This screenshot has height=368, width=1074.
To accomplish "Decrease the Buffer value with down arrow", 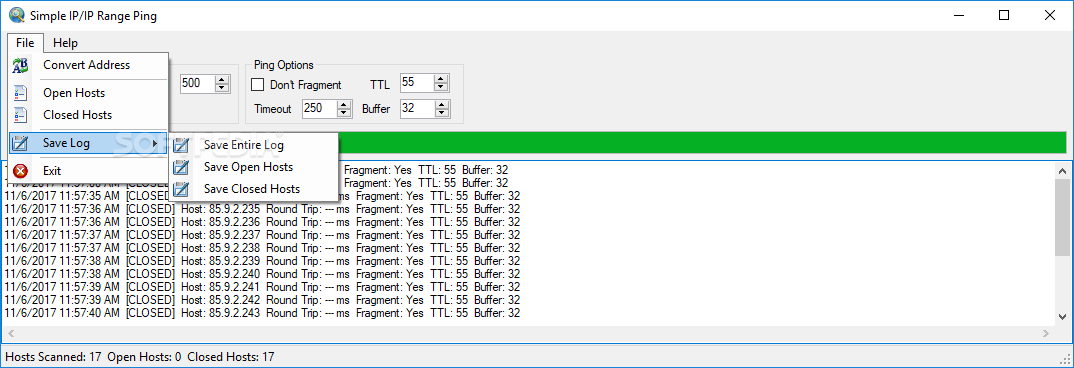I will point(441,113).
